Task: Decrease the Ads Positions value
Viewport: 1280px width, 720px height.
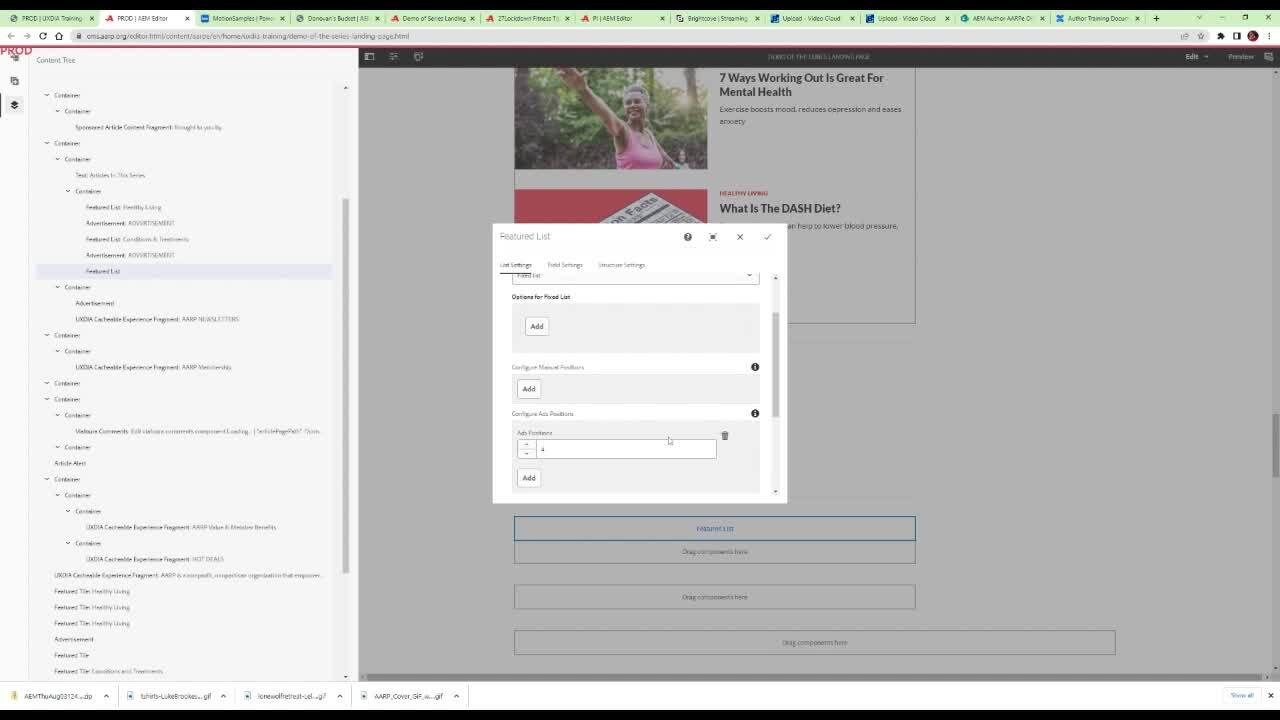Action: pyautogui.click(x=527, y=454)
